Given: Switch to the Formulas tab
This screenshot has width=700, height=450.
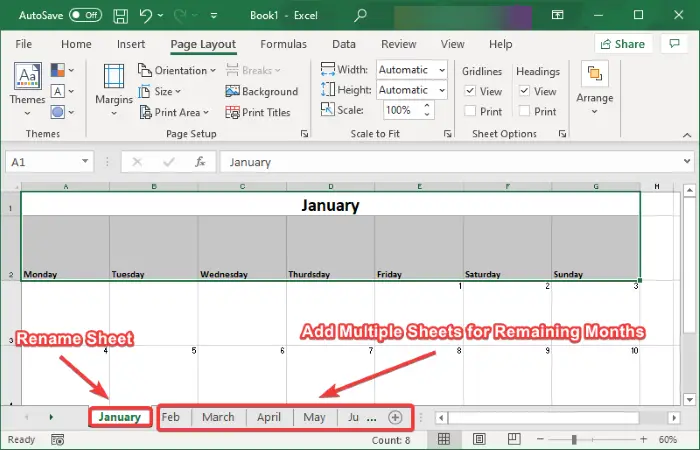Looking at the screenshot, I should coord(283,44).
